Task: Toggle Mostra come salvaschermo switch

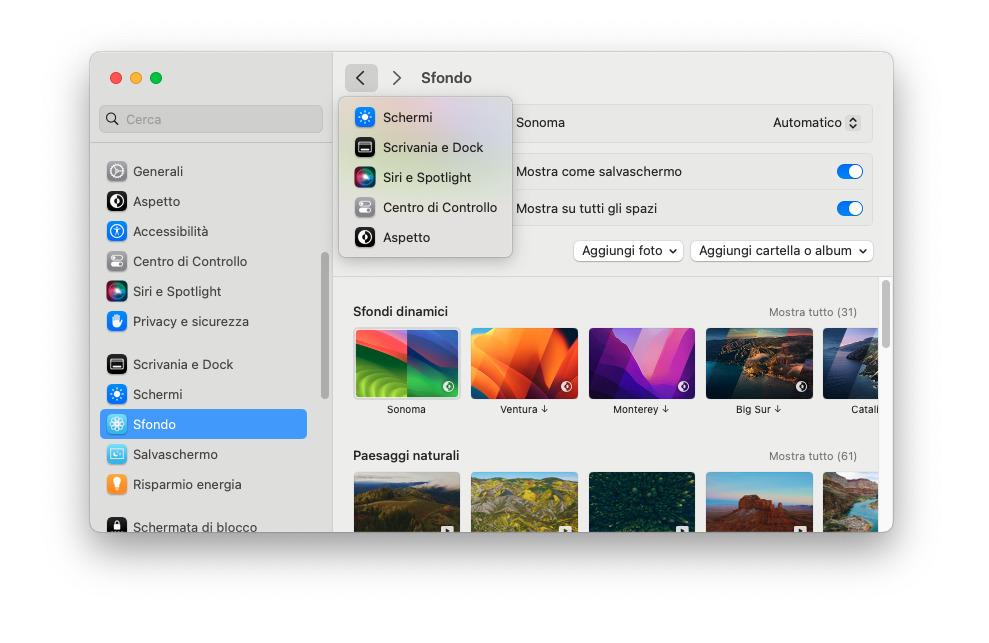Action: [849, 171]
